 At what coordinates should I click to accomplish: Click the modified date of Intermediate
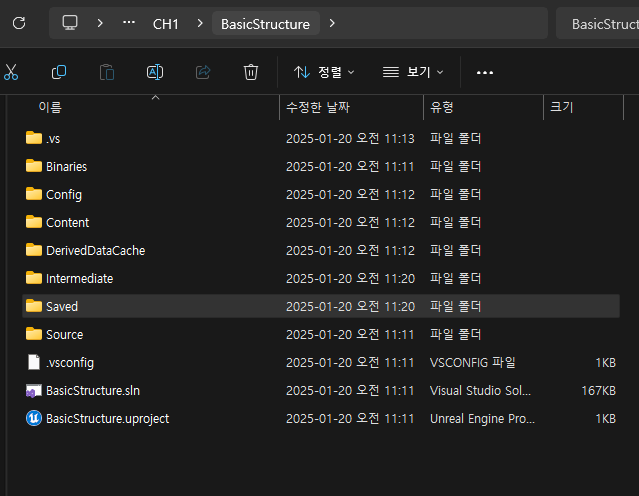[x=350, y=279]
